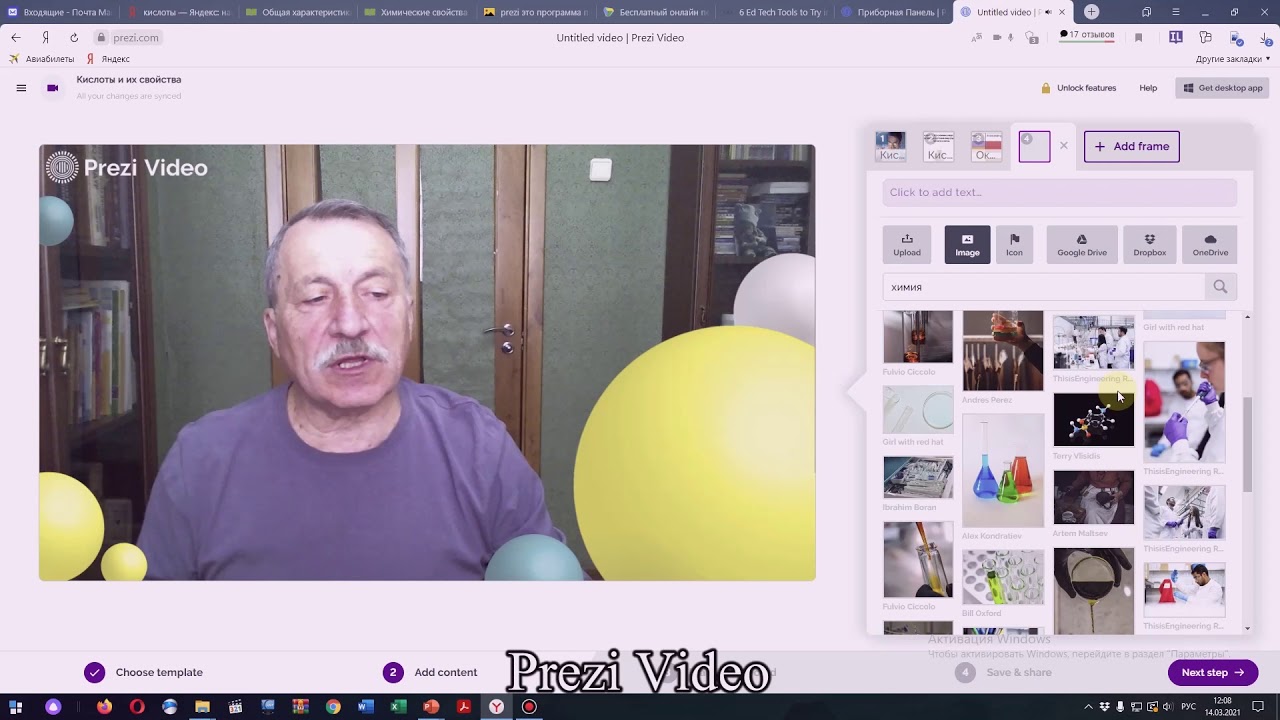1280x720 pixels.
Task: Pick the molecule model image by Terry Vlisidis
Action: tap(1093, 419)
